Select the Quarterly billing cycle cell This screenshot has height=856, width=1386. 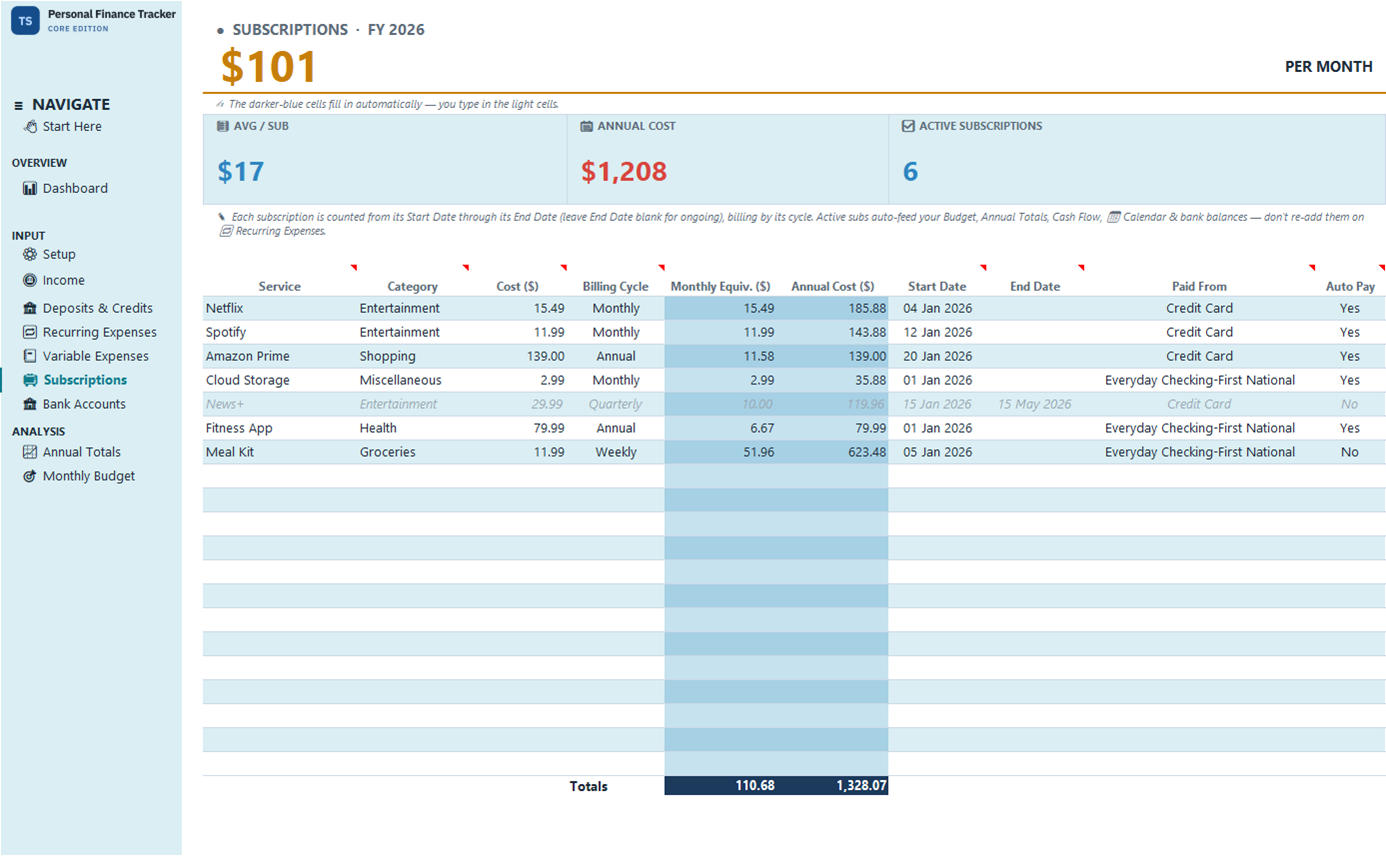(x=616, y=404)
